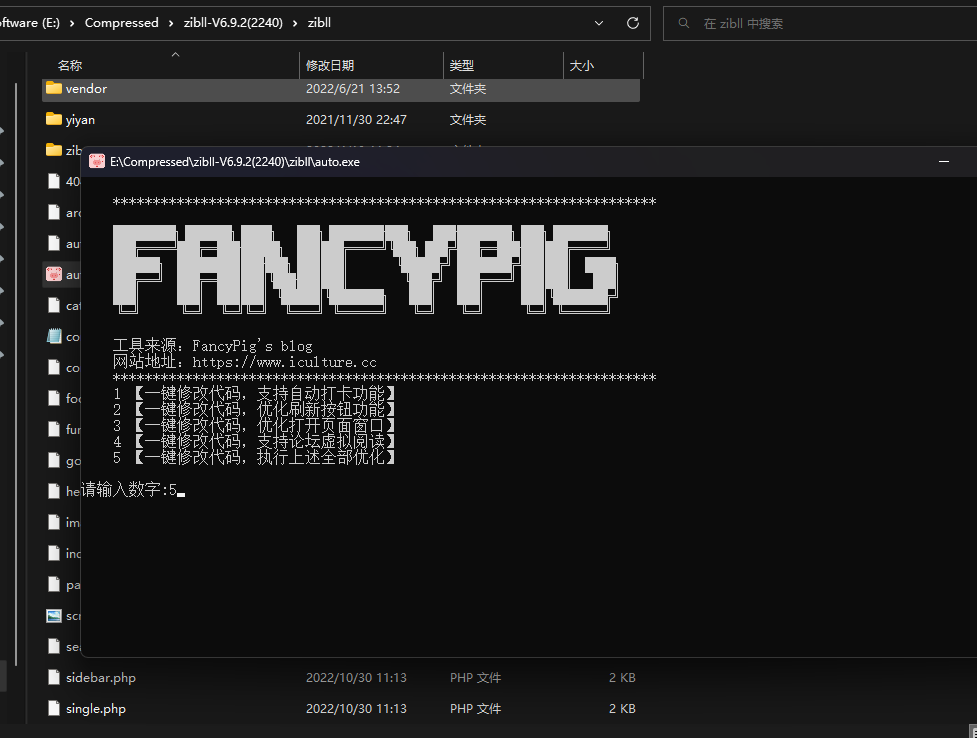Click the search magnifier icon
Viewport: 977px width, 738px height.
684,23
